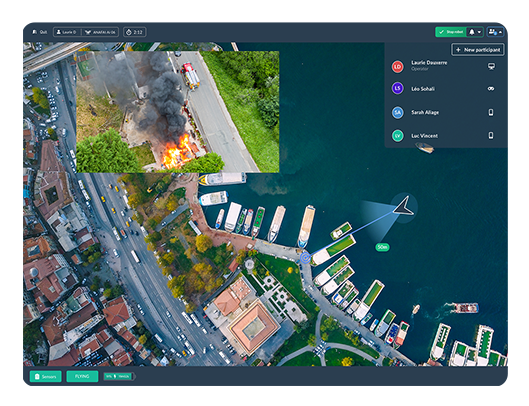This screenshot has height=406, width=529.
Task: Click the Quit exit icon
Action: (x=34, y=32)
